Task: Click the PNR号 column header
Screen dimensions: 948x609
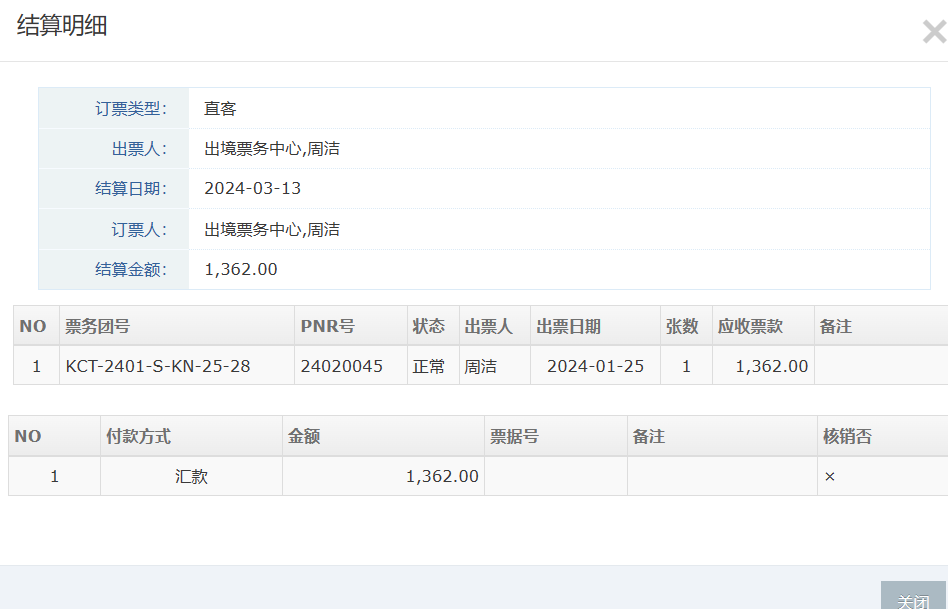Action: (x=328, y=327)
